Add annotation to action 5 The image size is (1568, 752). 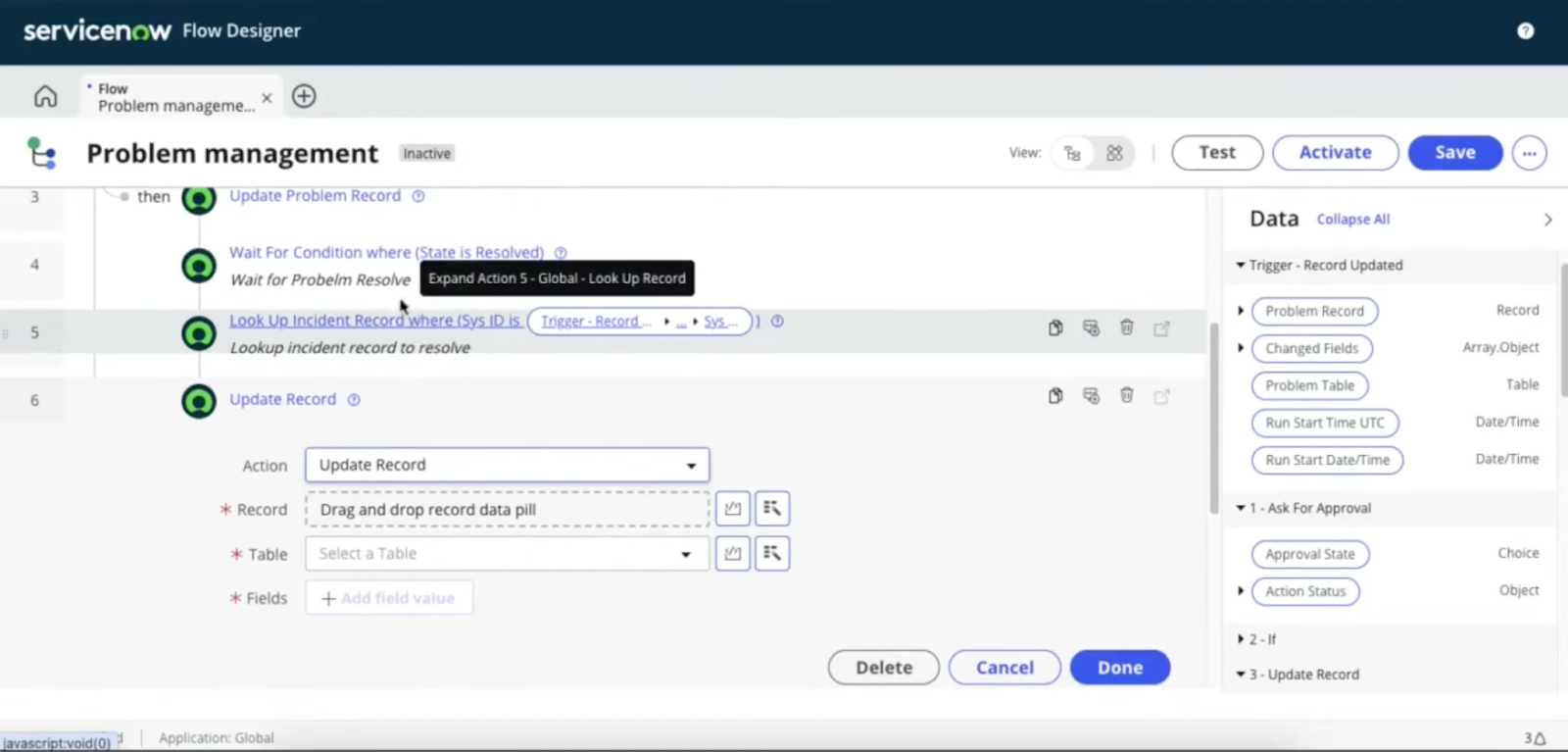(1091, 327)
